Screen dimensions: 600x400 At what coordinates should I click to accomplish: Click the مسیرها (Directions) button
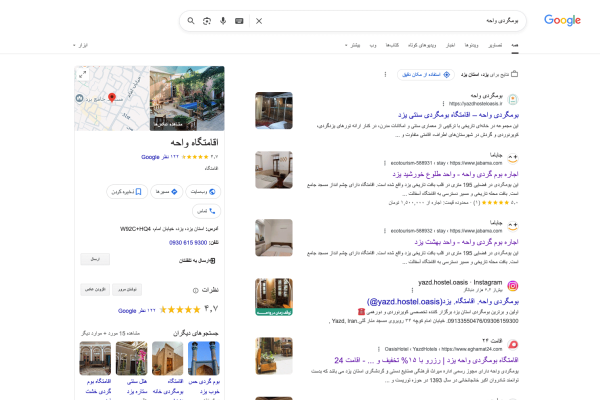[x=166, y=191]
